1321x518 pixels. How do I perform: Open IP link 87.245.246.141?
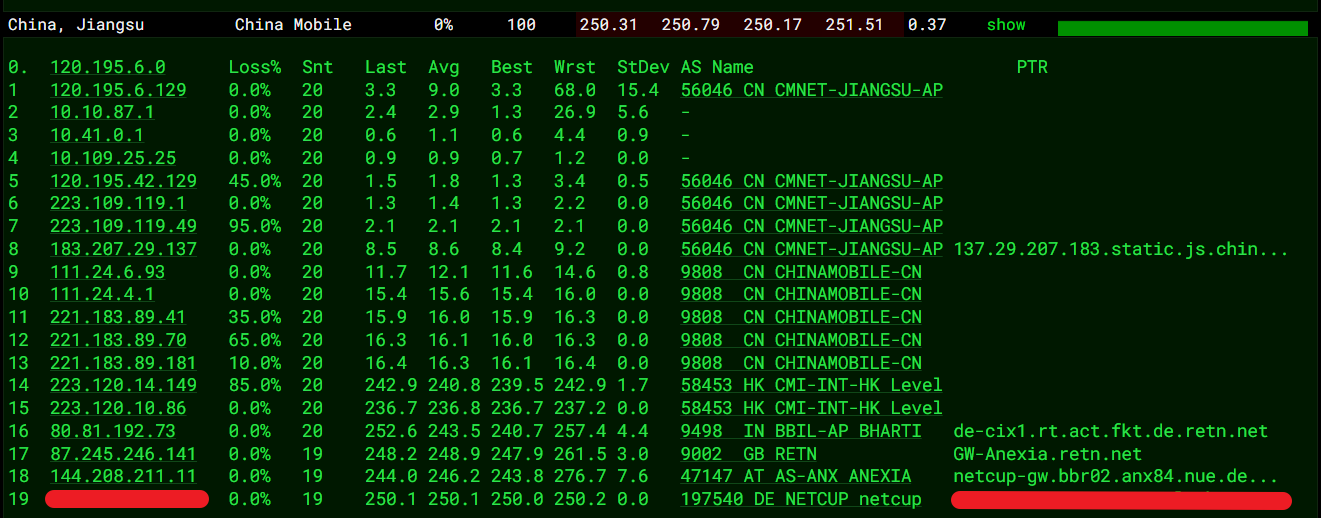[123, 454]
